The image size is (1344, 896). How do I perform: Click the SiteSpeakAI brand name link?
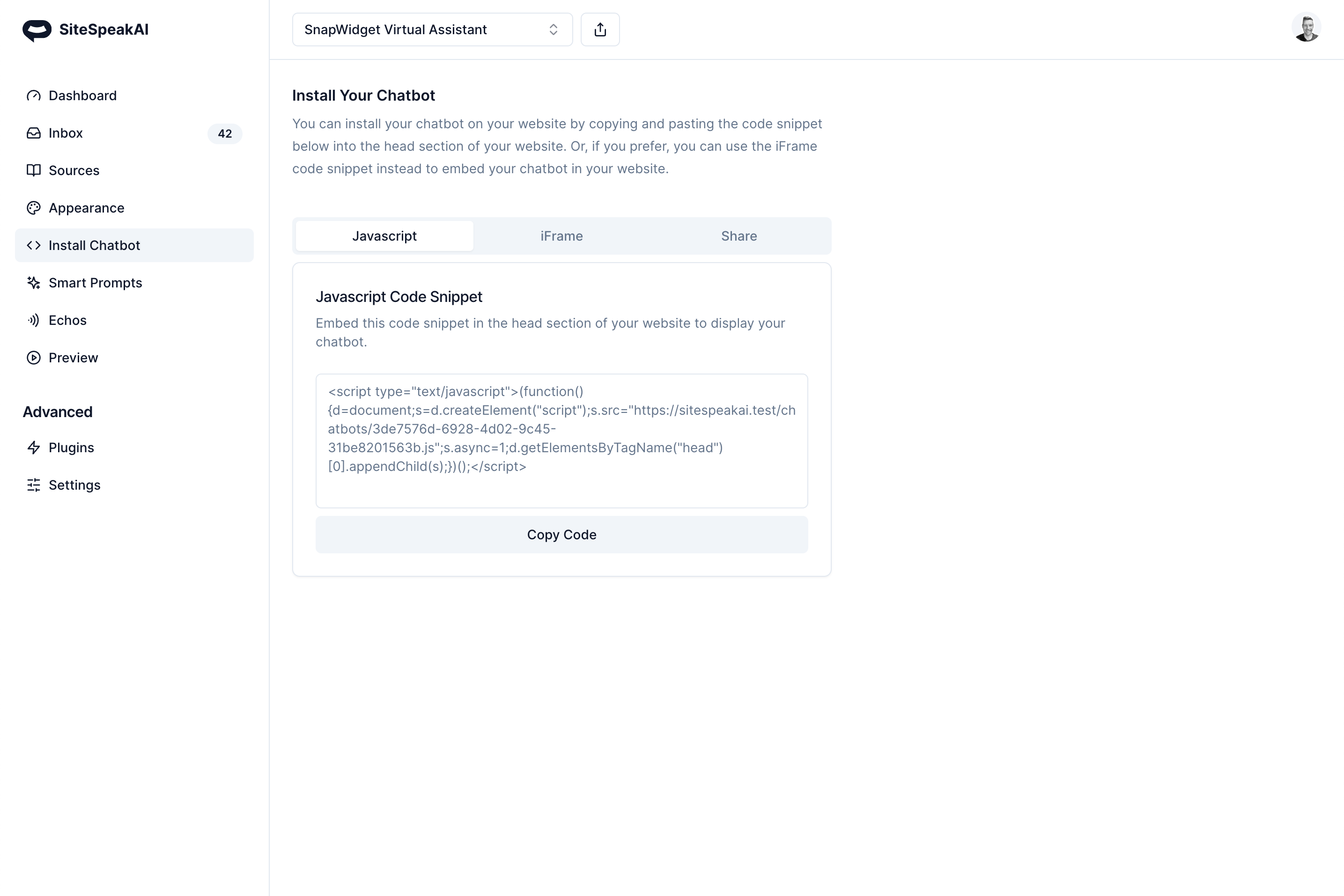pyautogui.click(x=103, y=29)
